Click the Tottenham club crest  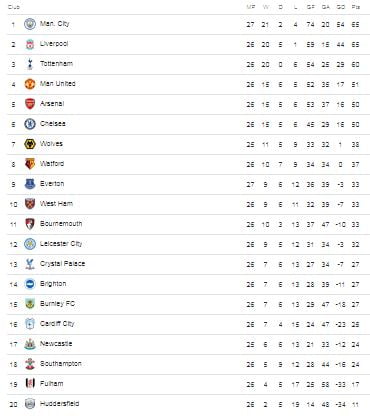tap(30, 64)
